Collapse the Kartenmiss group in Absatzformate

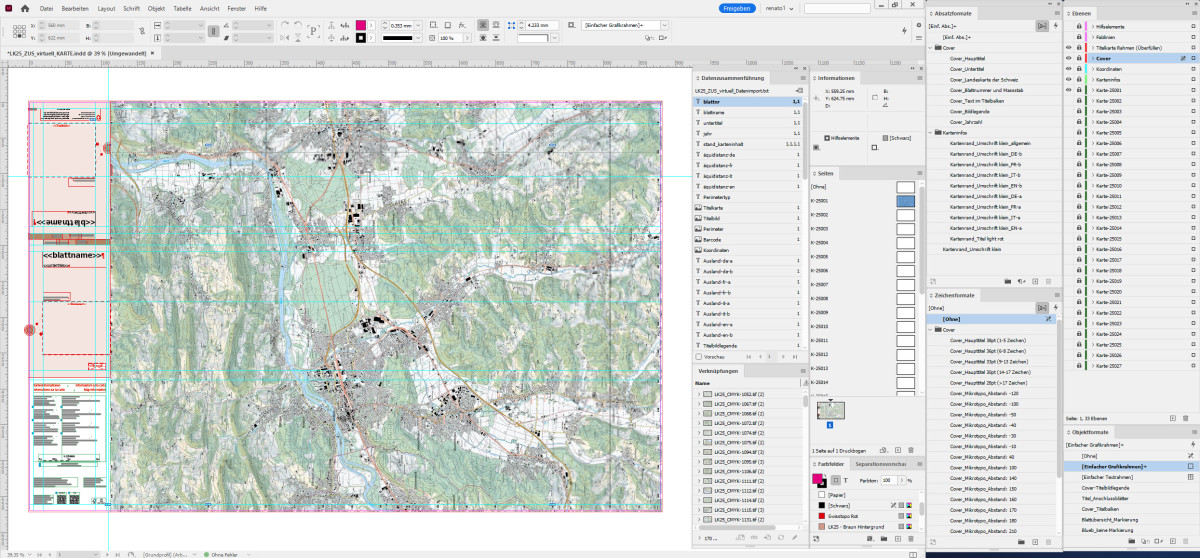[x=930, y=132]
